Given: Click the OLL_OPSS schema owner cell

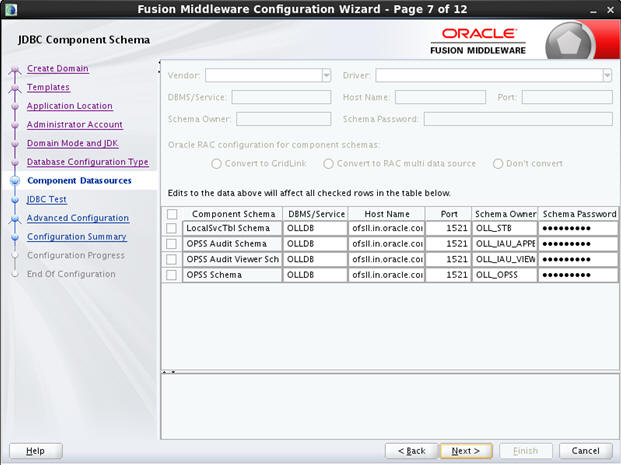Looking at the screenshot, I should pos(505,275).
